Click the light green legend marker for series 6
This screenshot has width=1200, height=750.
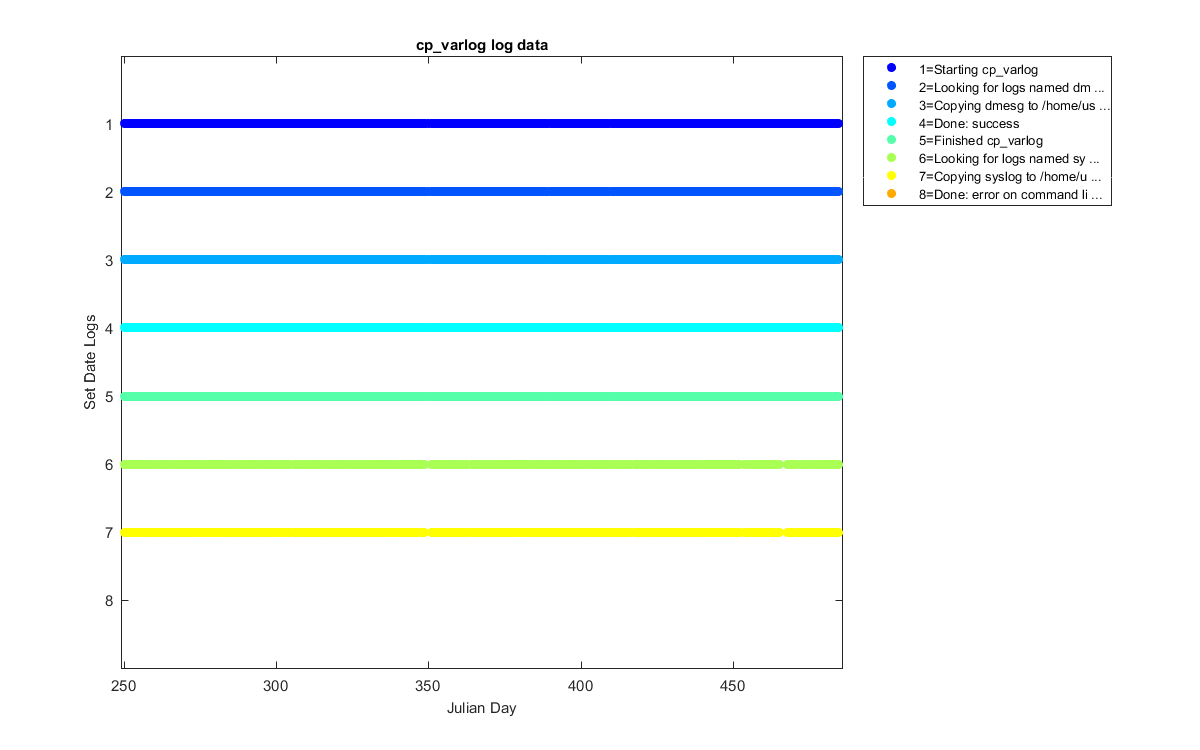891,158
